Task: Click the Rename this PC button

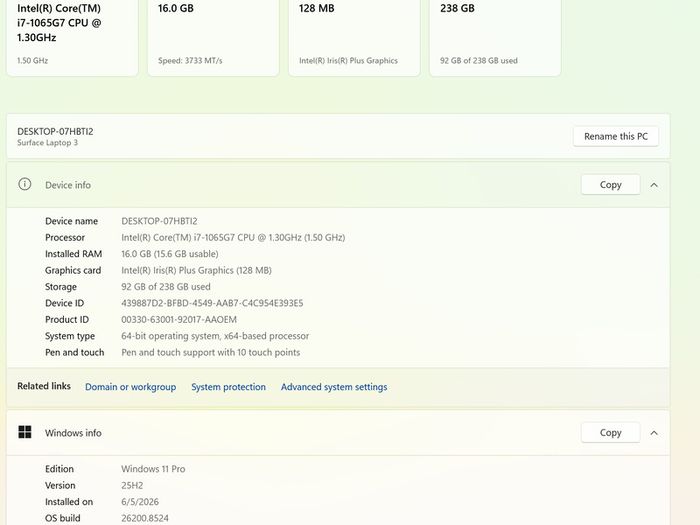Action: (x=616, y=136)
